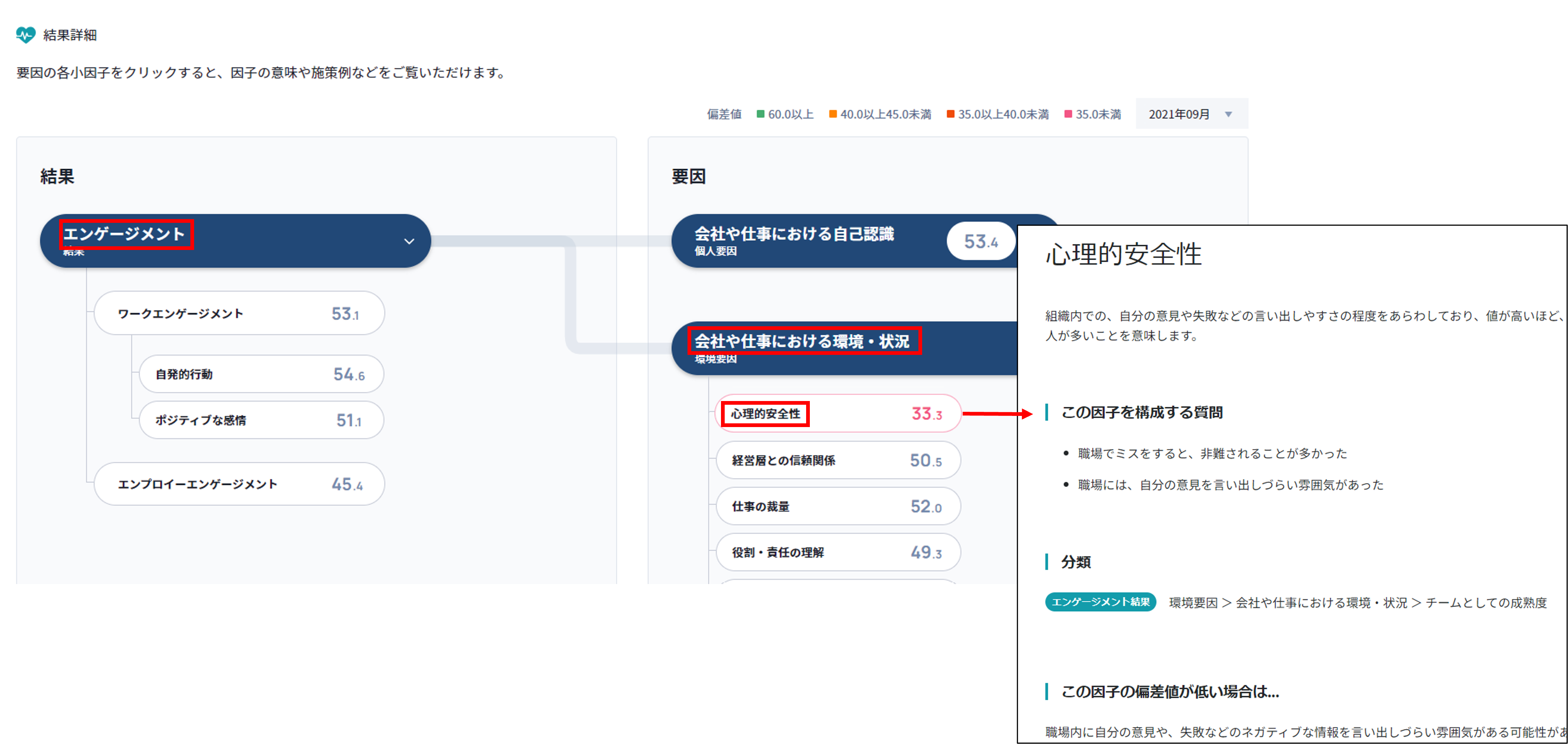
Task: Select the 仕事の裁量 factor row
Action: pos(838,507)
